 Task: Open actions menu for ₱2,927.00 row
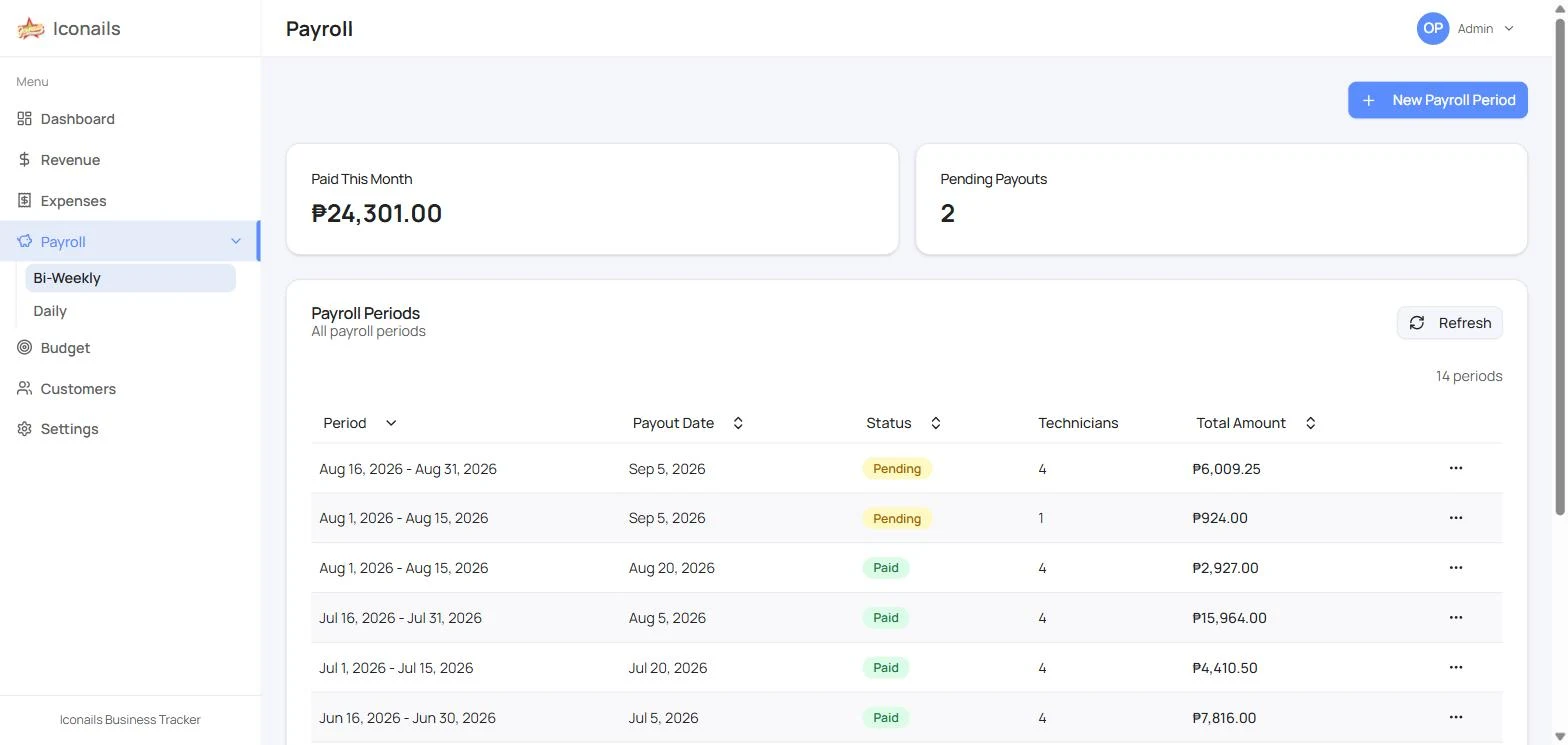click(1456, 568)
